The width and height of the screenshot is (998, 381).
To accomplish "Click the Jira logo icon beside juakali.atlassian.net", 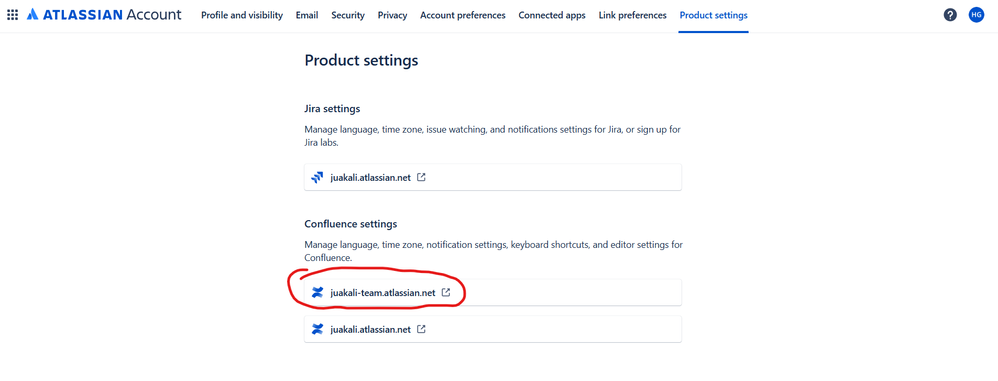I will coord(317,177).
